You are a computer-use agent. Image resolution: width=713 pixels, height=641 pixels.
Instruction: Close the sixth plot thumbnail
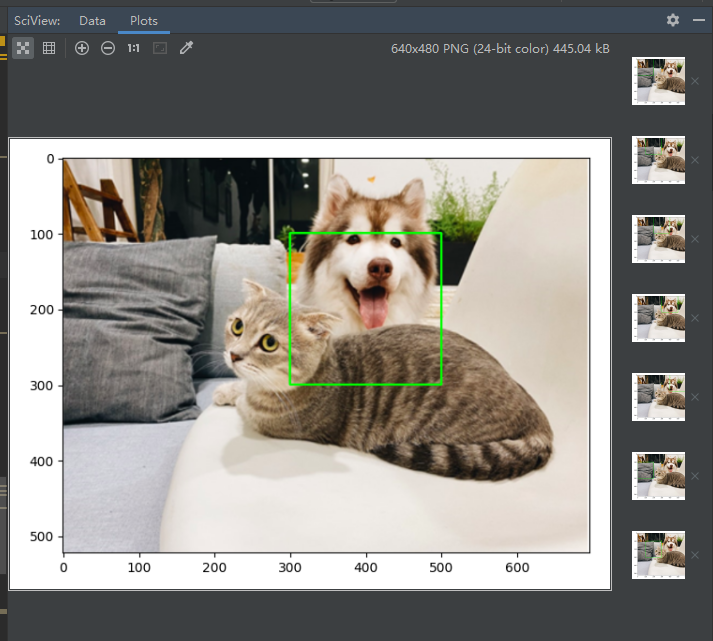(695, 476)
